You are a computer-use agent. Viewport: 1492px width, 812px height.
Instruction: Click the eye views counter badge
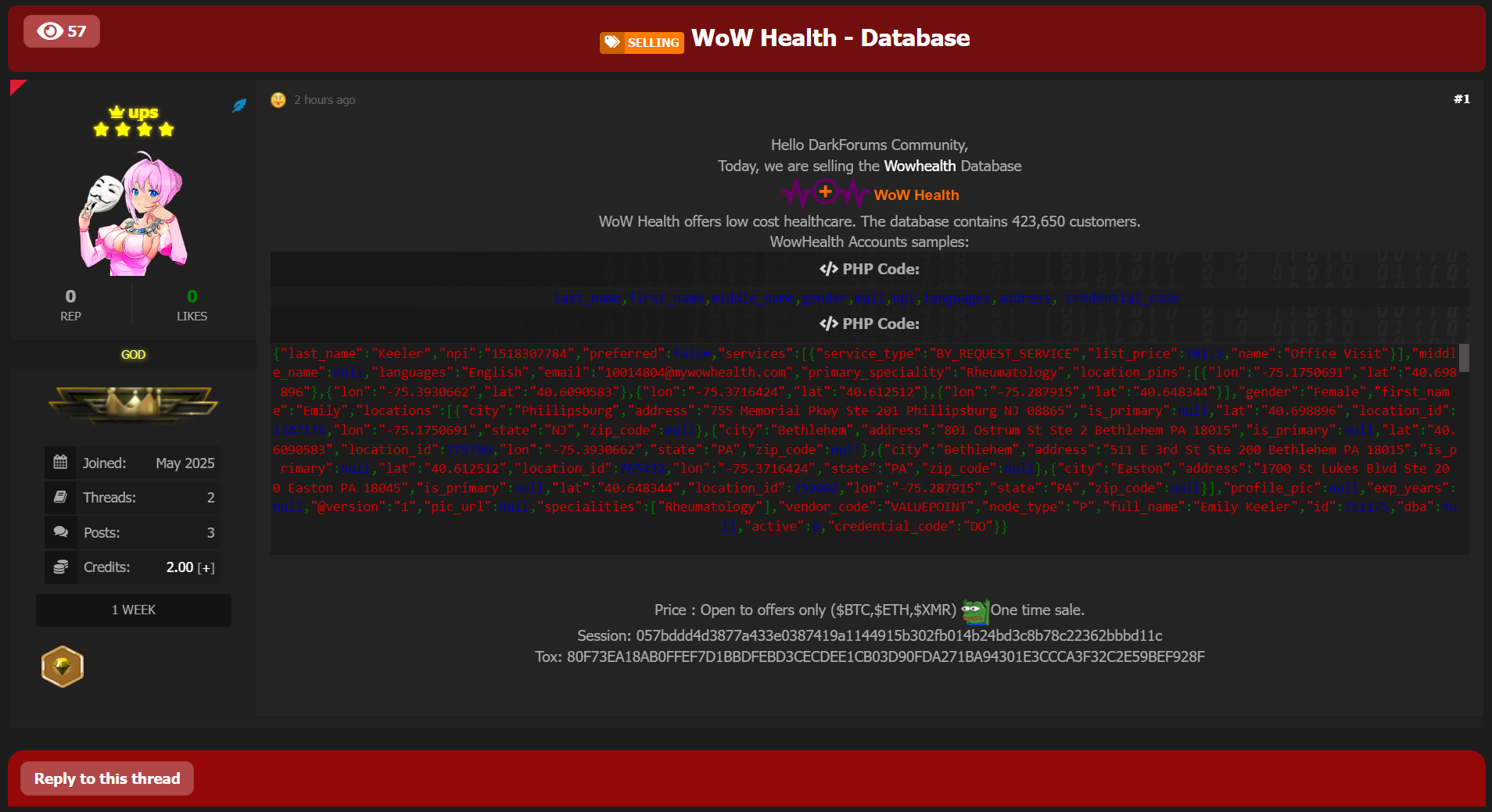coord(62,31)
